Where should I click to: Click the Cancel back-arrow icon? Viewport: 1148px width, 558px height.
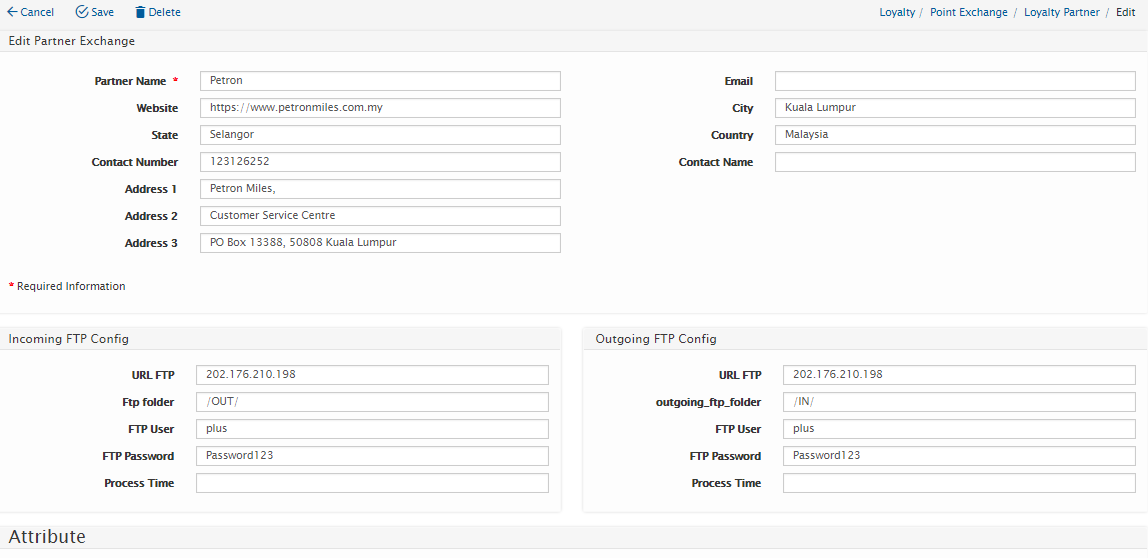click(x=12, y=12)
